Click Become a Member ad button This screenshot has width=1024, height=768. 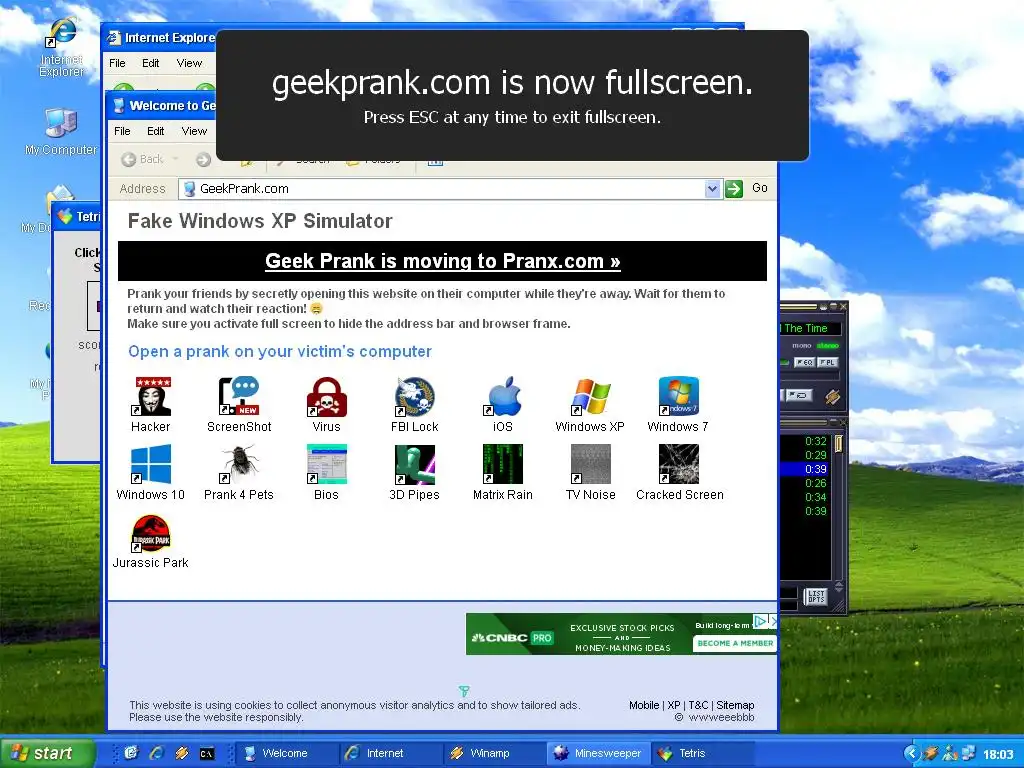pyautogui.click(x=735, y=643)
